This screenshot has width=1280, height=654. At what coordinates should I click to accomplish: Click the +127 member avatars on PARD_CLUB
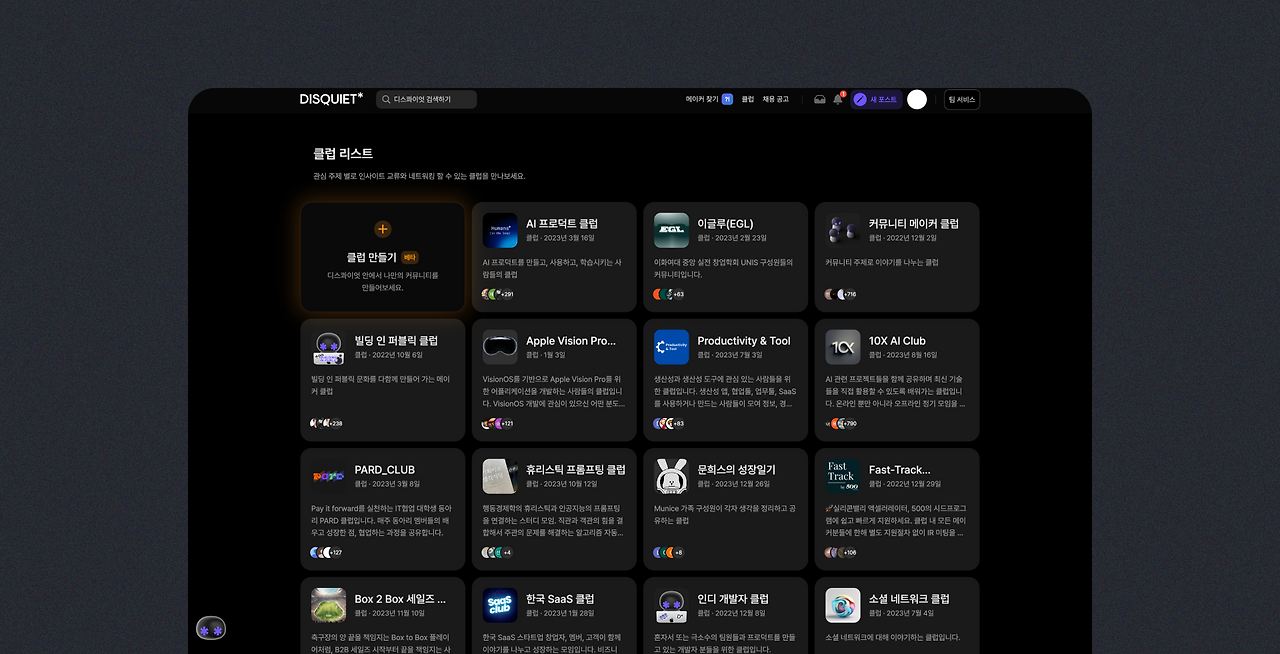(x=326, y=552)
